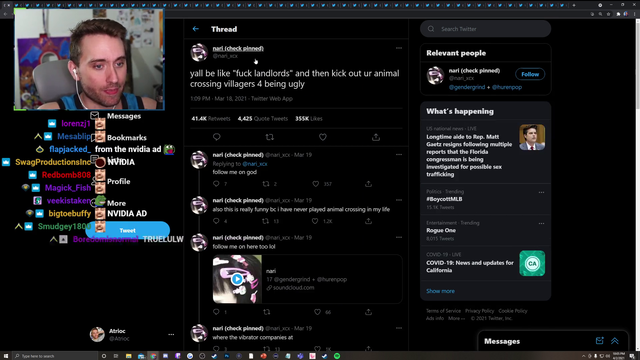Open Cookie Policy link
This screenshot has height=360, width=640.
tap(513, 311)
